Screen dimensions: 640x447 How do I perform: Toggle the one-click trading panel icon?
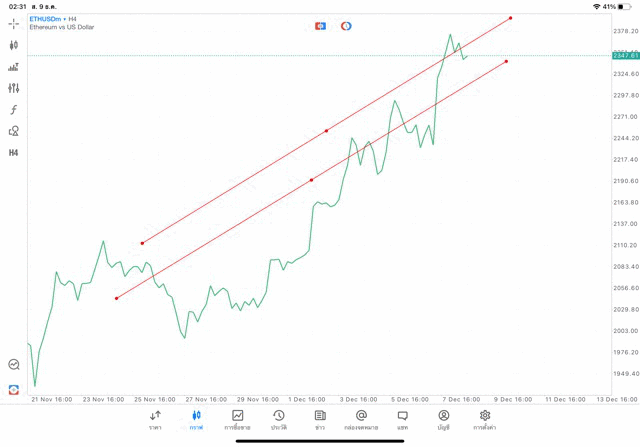click(320, 26)
